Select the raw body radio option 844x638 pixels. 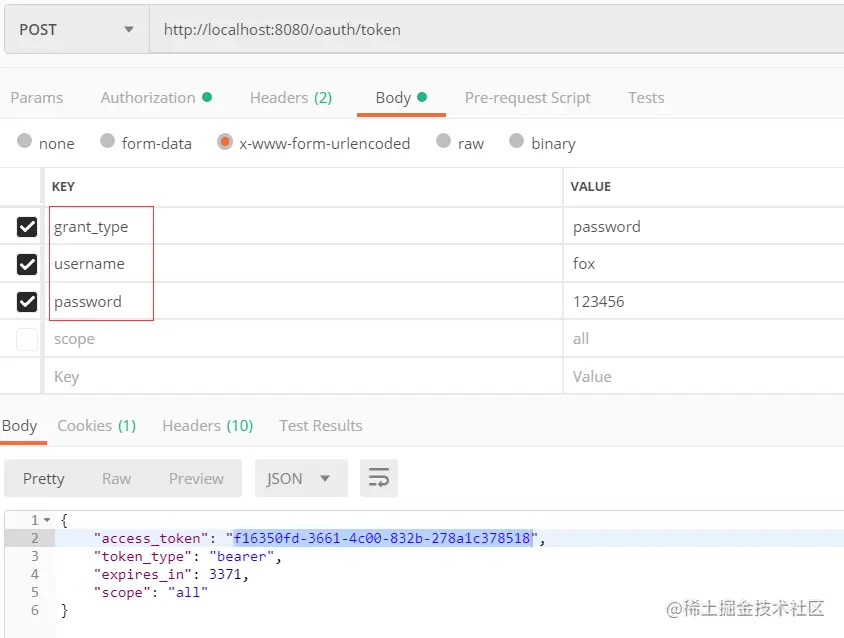(x=443, y=141)
